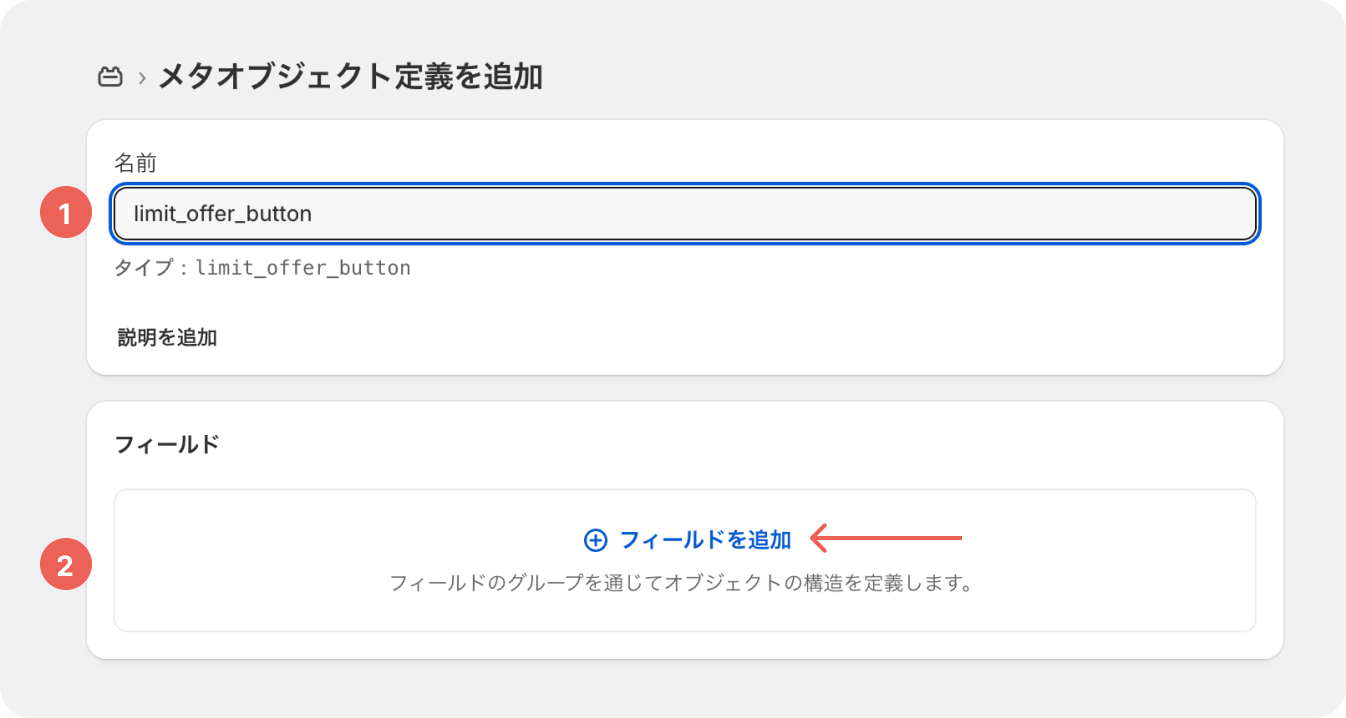Click the red number 1 badge
The image size is (1346, 718).
coord(66,213)
